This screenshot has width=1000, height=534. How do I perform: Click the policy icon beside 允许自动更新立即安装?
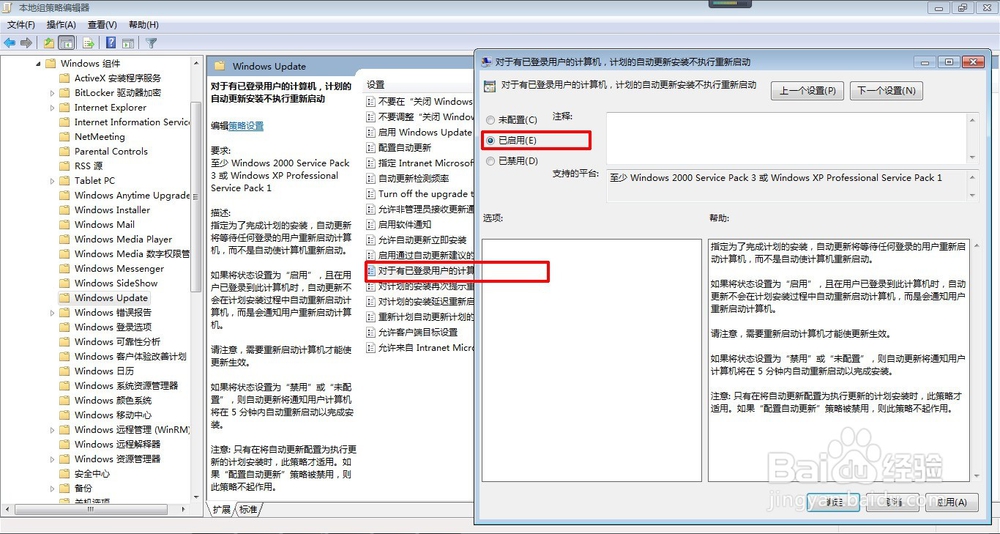tap(371, 240)
